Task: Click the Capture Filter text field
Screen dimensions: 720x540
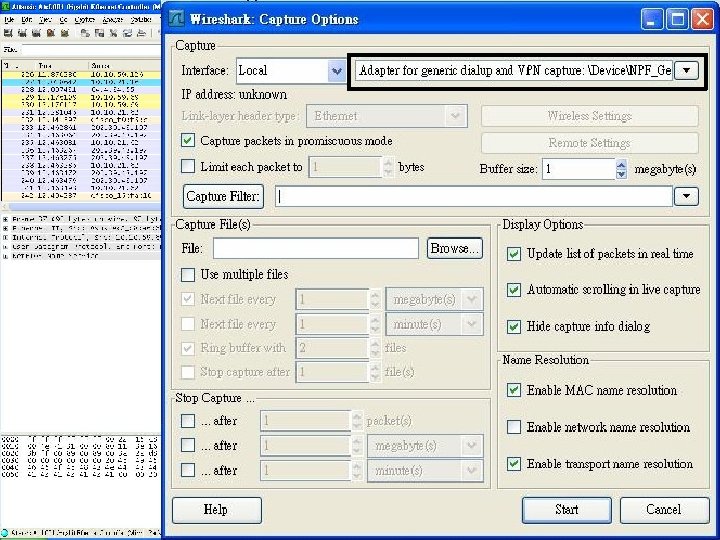Action: [474, 196]
